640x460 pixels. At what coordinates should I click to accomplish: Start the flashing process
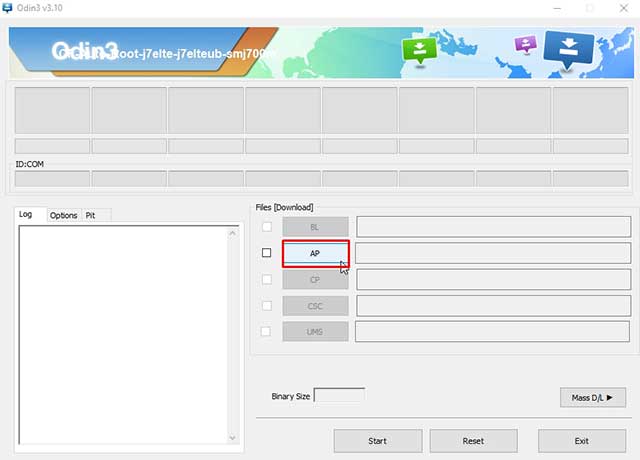coord(378,441)
